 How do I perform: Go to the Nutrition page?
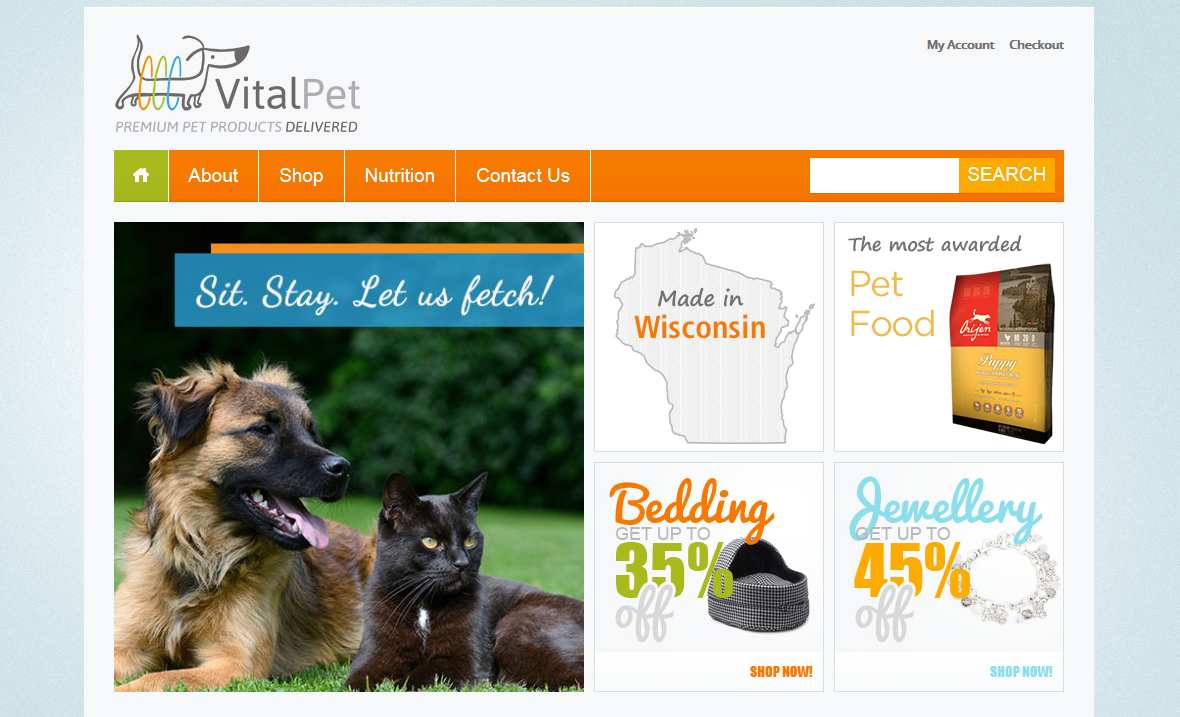tap(400, 176)
